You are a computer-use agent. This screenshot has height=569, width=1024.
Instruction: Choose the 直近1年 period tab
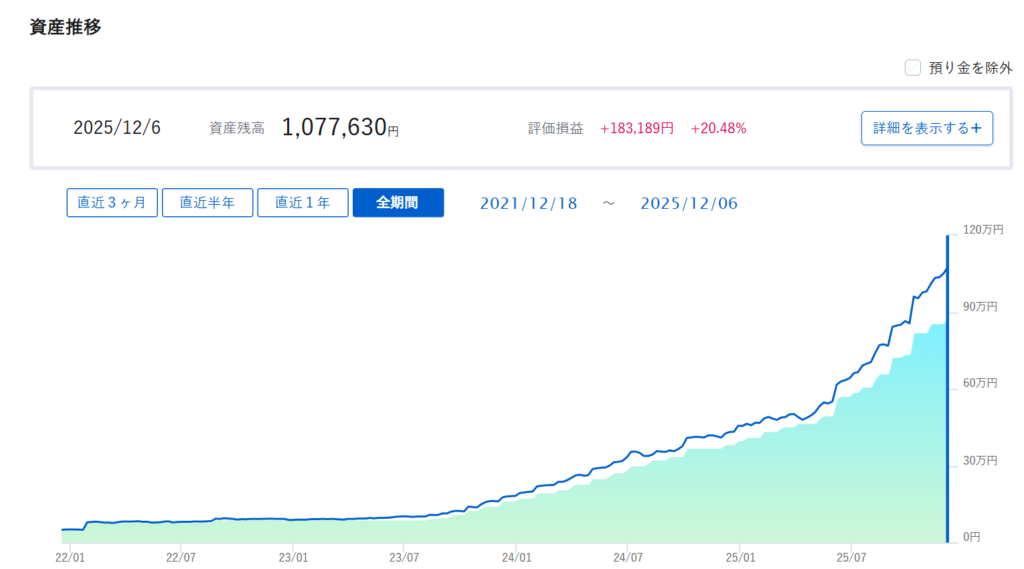click(x=302, y=203)
